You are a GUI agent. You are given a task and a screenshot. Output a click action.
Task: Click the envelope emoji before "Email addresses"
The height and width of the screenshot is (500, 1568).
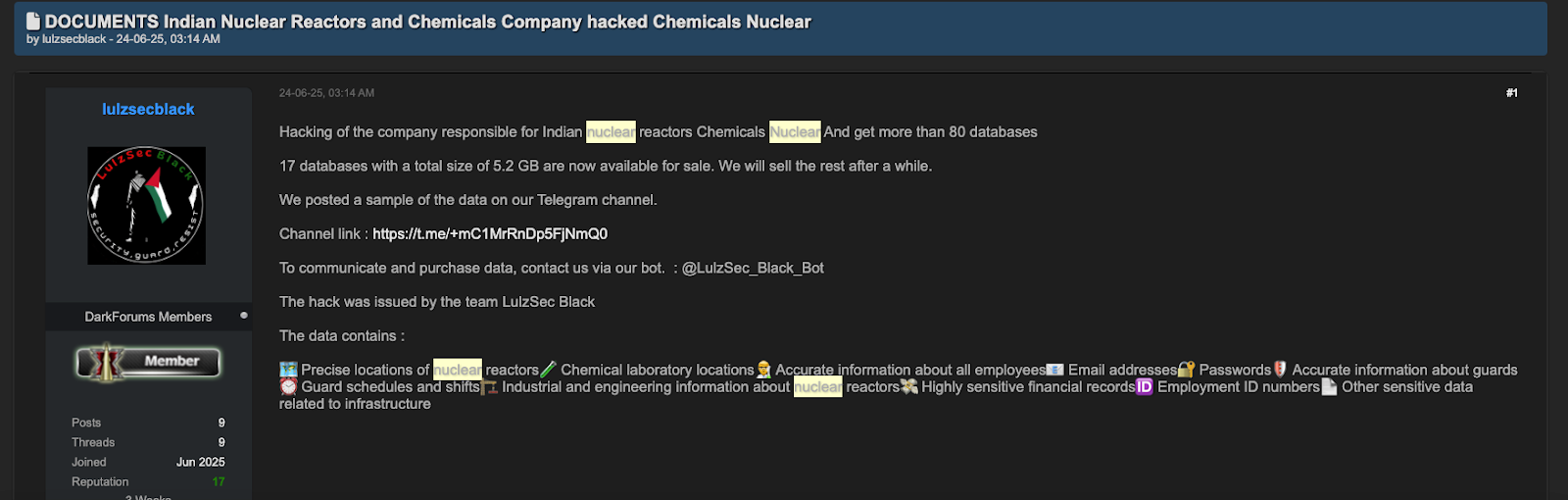point(1054,370)
